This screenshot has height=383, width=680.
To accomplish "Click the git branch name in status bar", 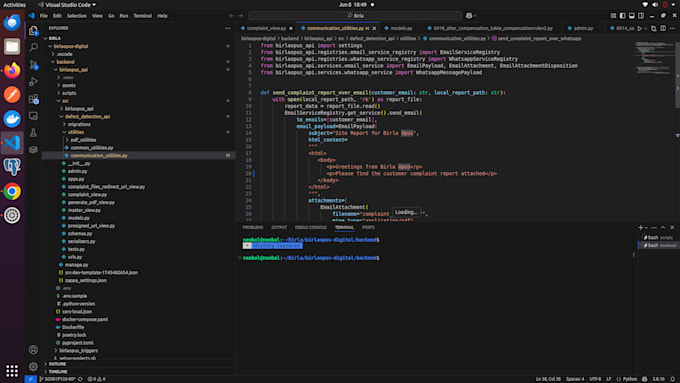I will click(x=57, y=379).
